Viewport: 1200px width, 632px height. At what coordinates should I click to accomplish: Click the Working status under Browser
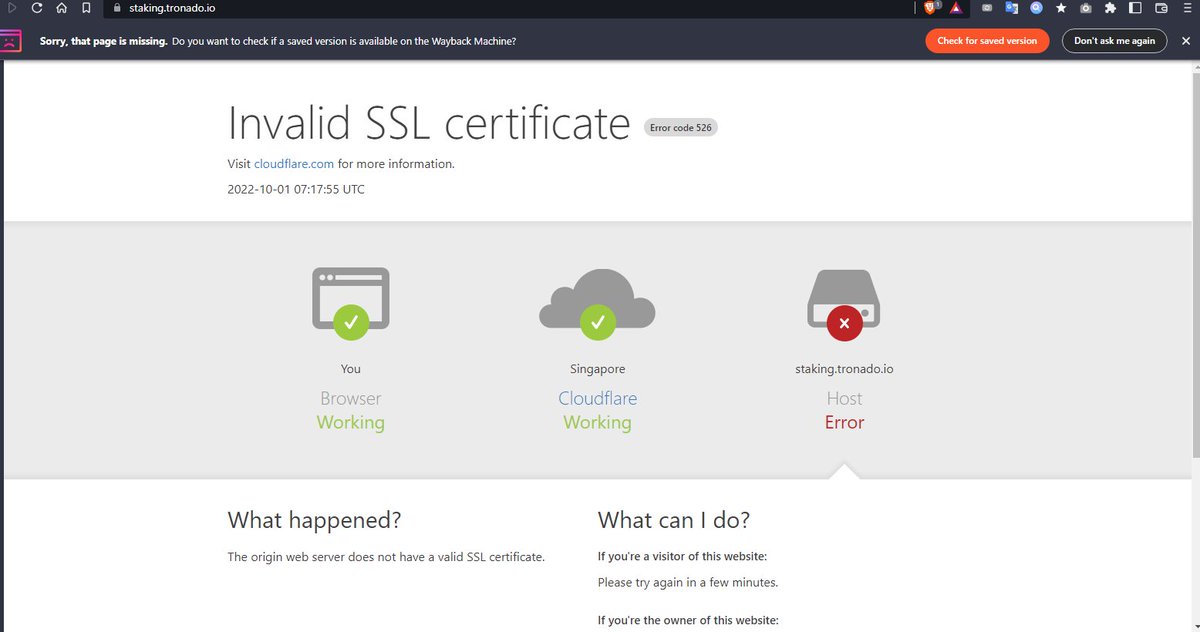350,422
